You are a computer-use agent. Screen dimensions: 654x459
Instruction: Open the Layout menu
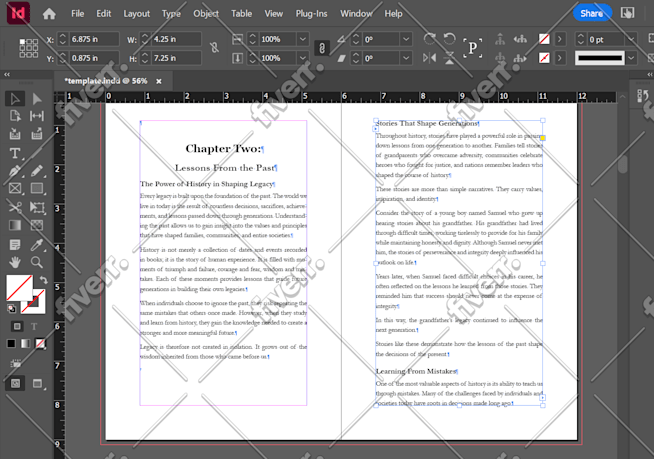point(136,14)
